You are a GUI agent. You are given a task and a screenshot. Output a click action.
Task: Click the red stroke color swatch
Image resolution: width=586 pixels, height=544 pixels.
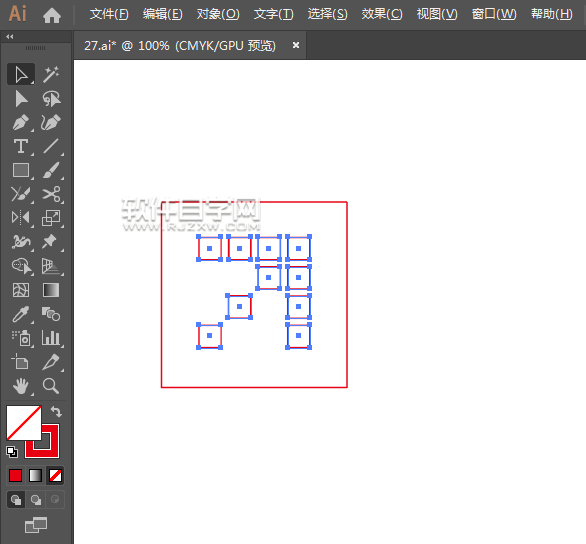click(42, 441)
